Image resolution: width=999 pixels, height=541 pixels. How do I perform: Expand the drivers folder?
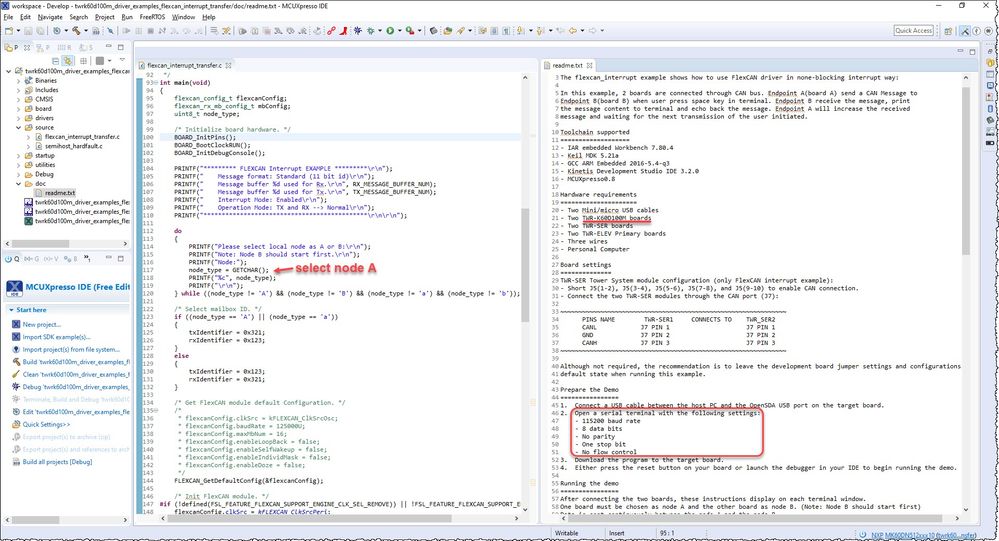point(18,118)
